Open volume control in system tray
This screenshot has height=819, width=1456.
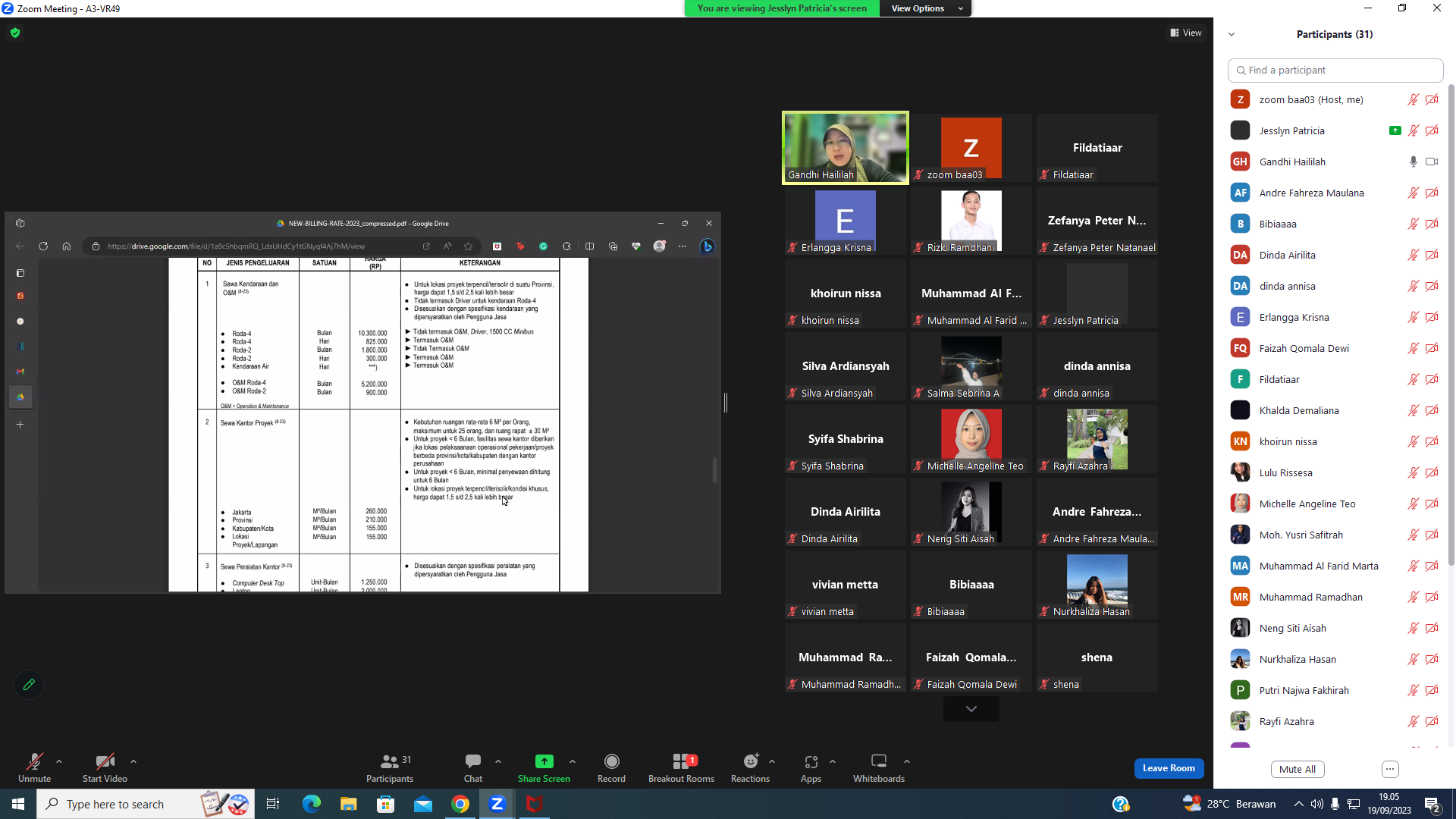(1316, 804)
